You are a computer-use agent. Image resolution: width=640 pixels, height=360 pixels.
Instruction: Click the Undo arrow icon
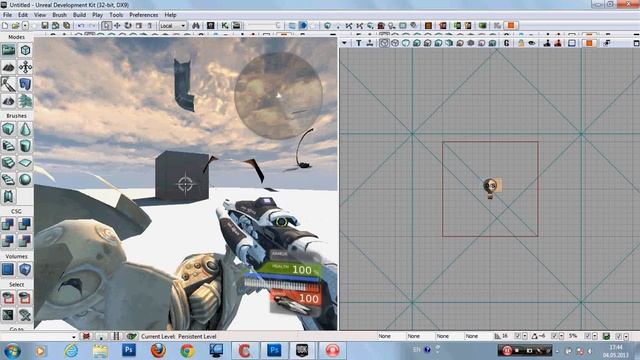(x=81, y=26)
